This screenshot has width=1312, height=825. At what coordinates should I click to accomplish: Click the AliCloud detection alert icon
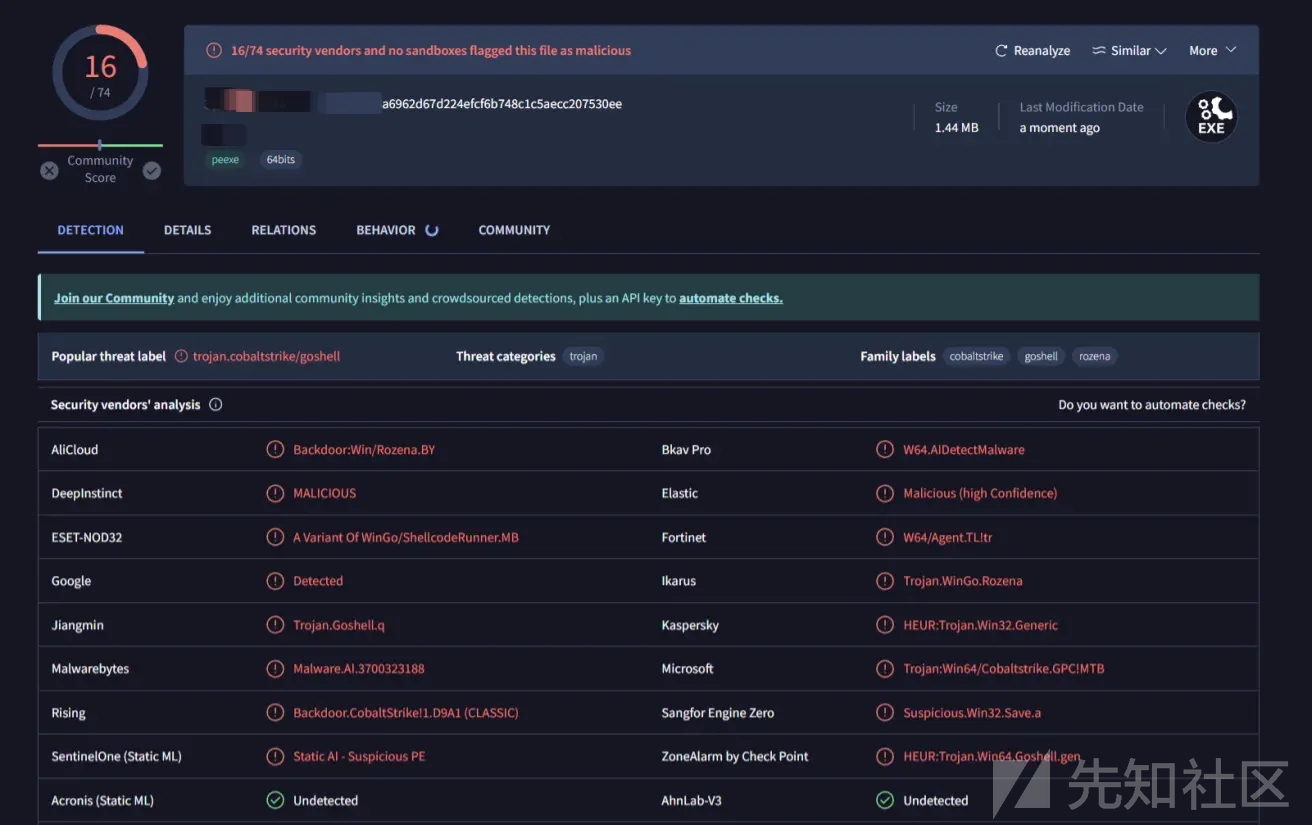(x=275, y=449)
